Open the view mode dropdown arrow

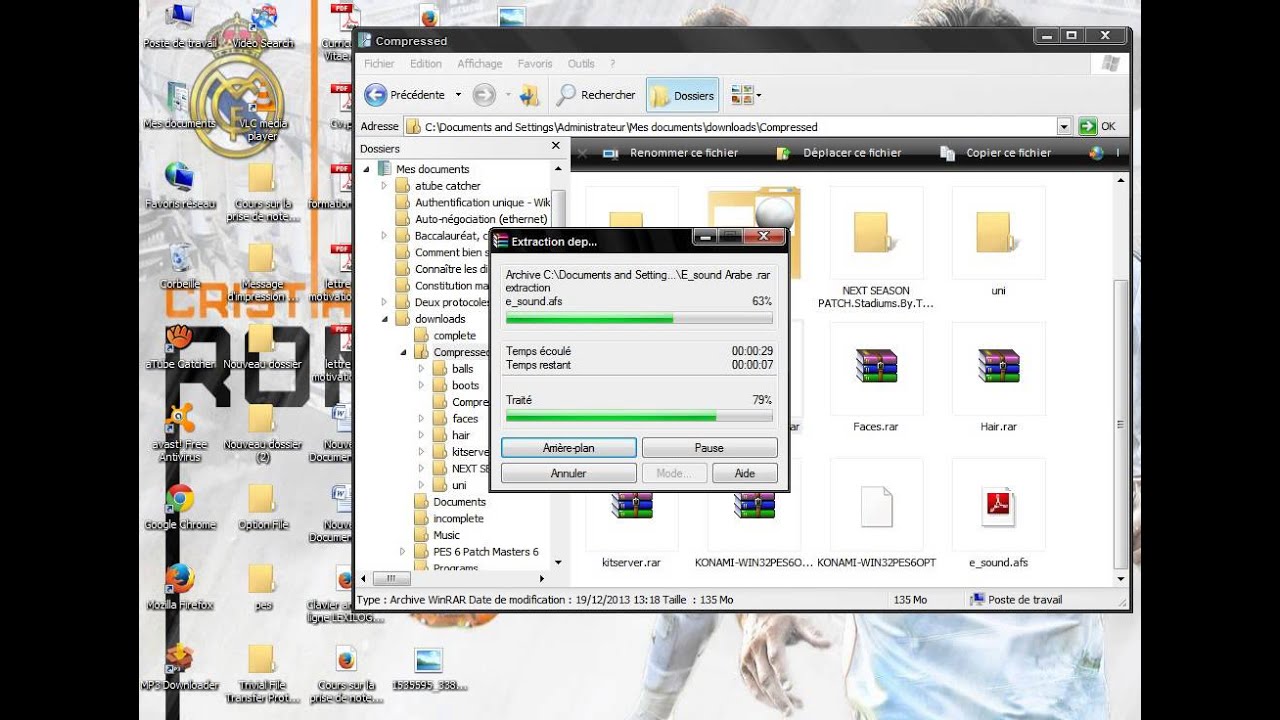coord(758,96)
